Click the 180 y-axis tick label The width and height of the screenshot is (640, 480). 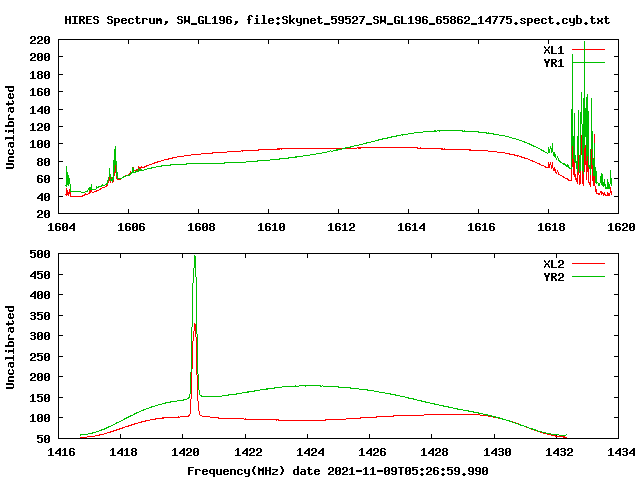[x=40, y=75]
